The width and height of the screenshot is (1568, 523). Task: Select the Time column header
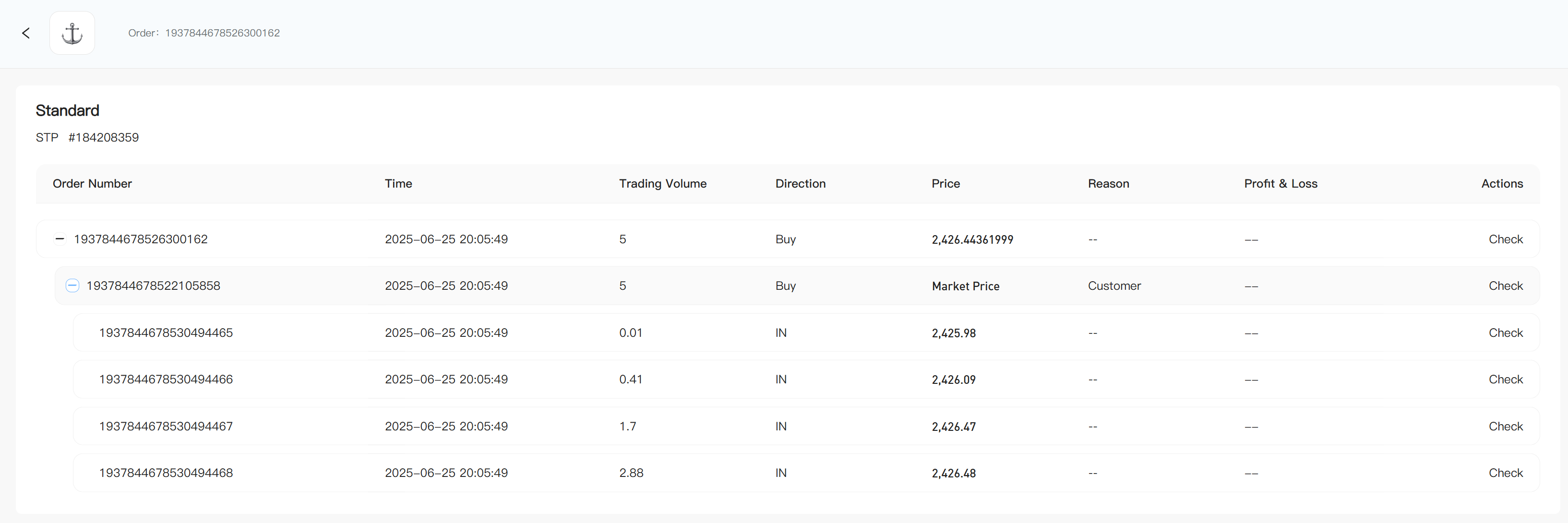tap(398, 183)
